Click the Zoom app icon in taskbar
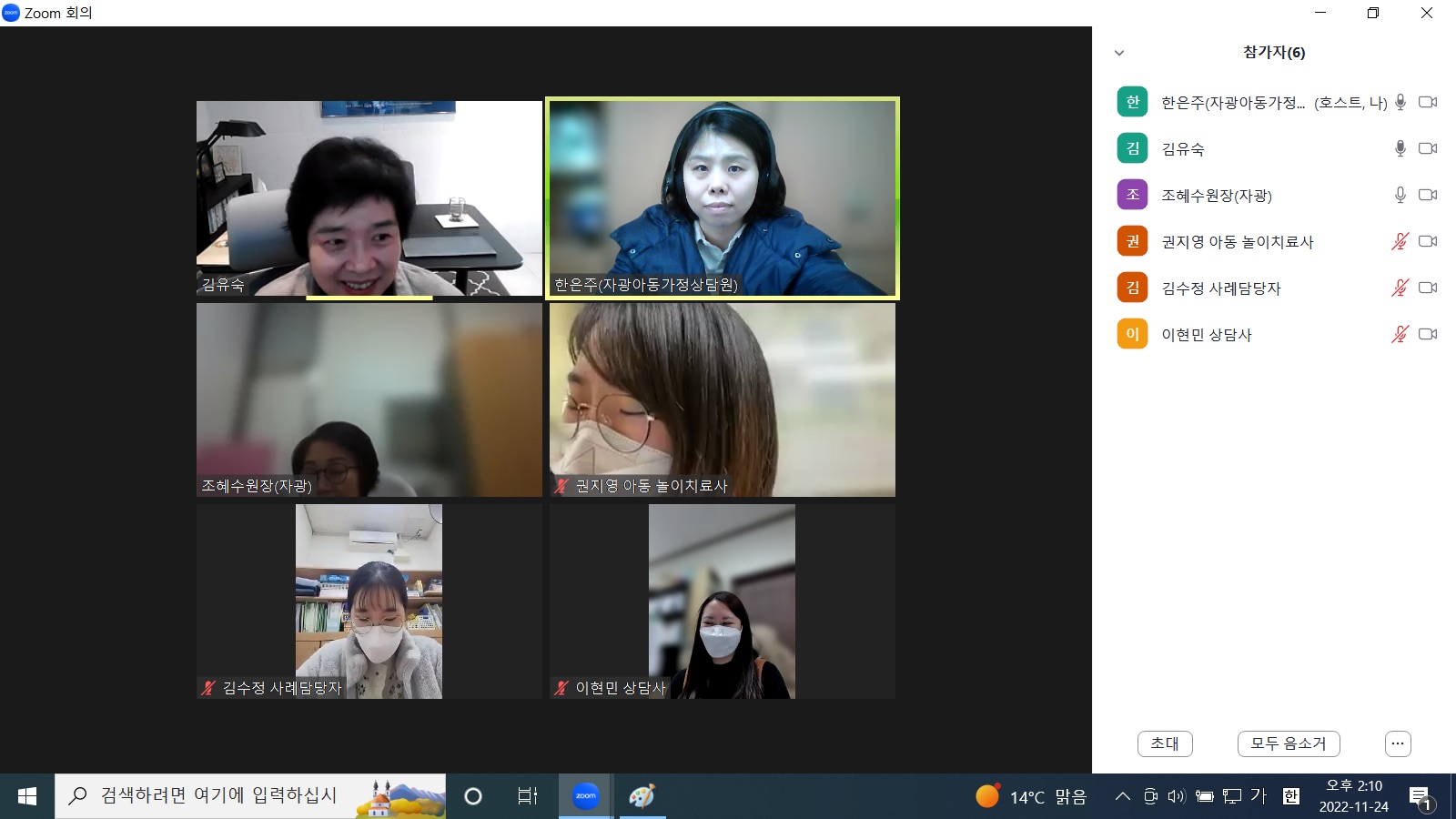This screenshot has width=1456, height=819. click(585, 796)
